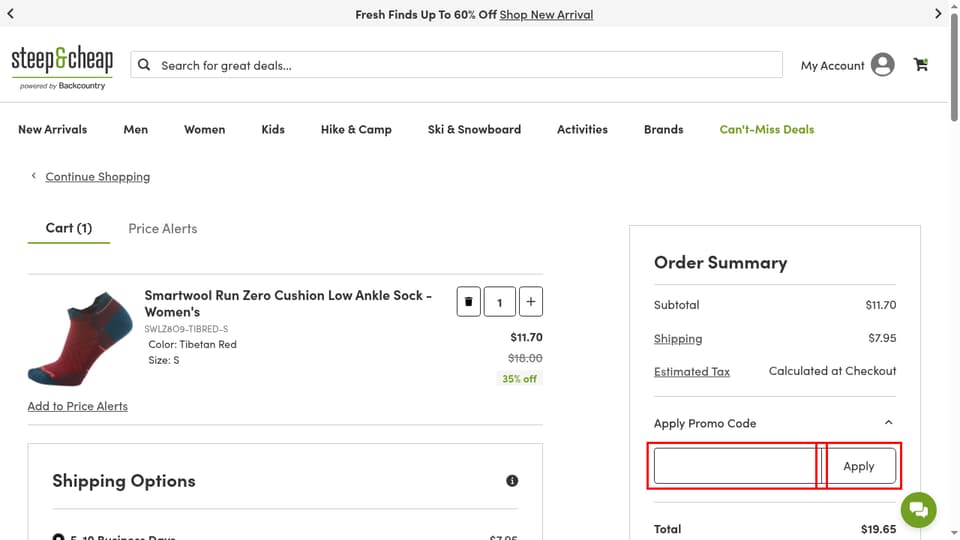Remove sock with trash icon
Screen dimensions: 960x540
click(x=468, y=301)
